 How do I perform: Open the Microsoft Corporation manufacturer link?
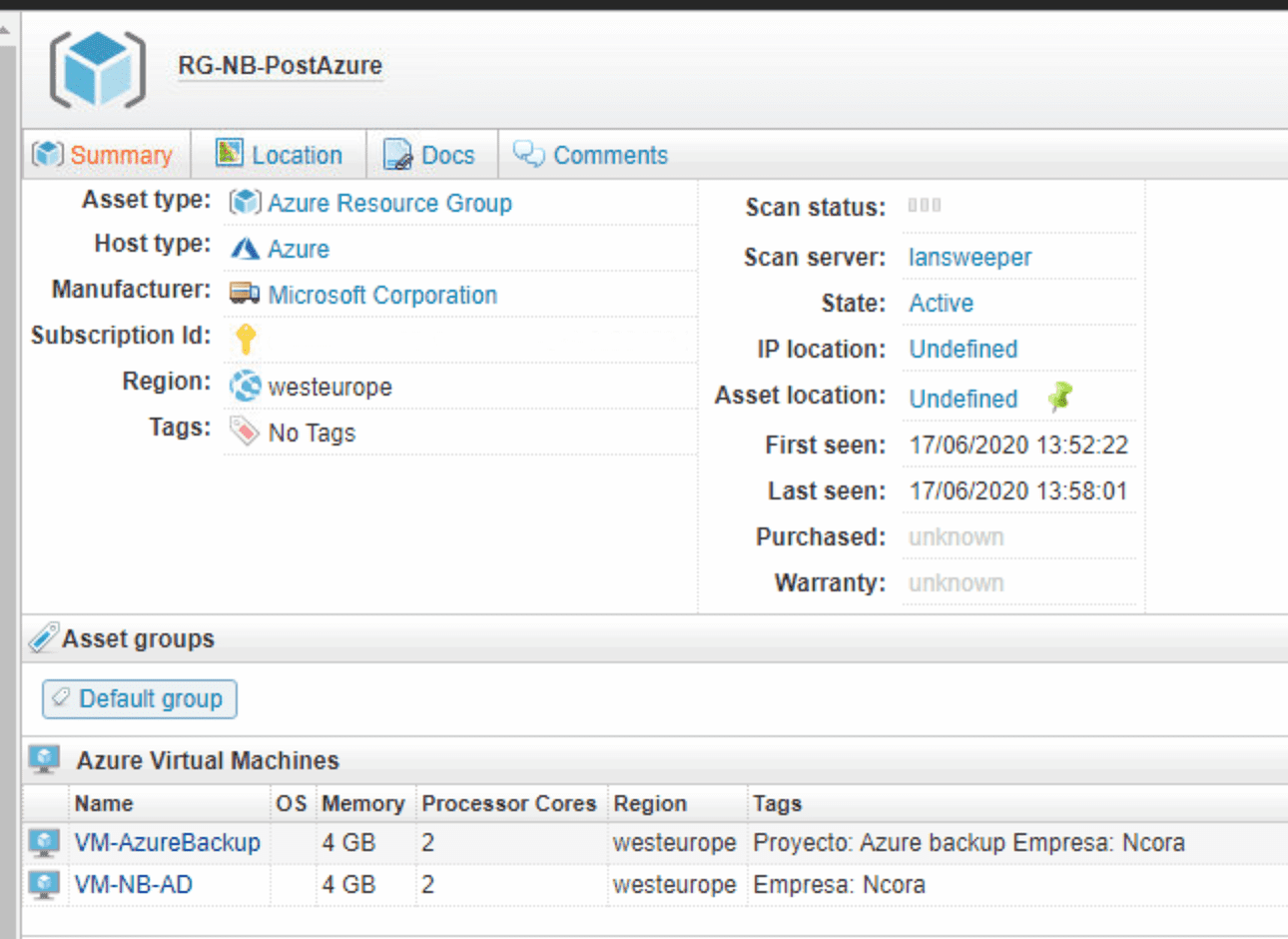pos(382,295)
